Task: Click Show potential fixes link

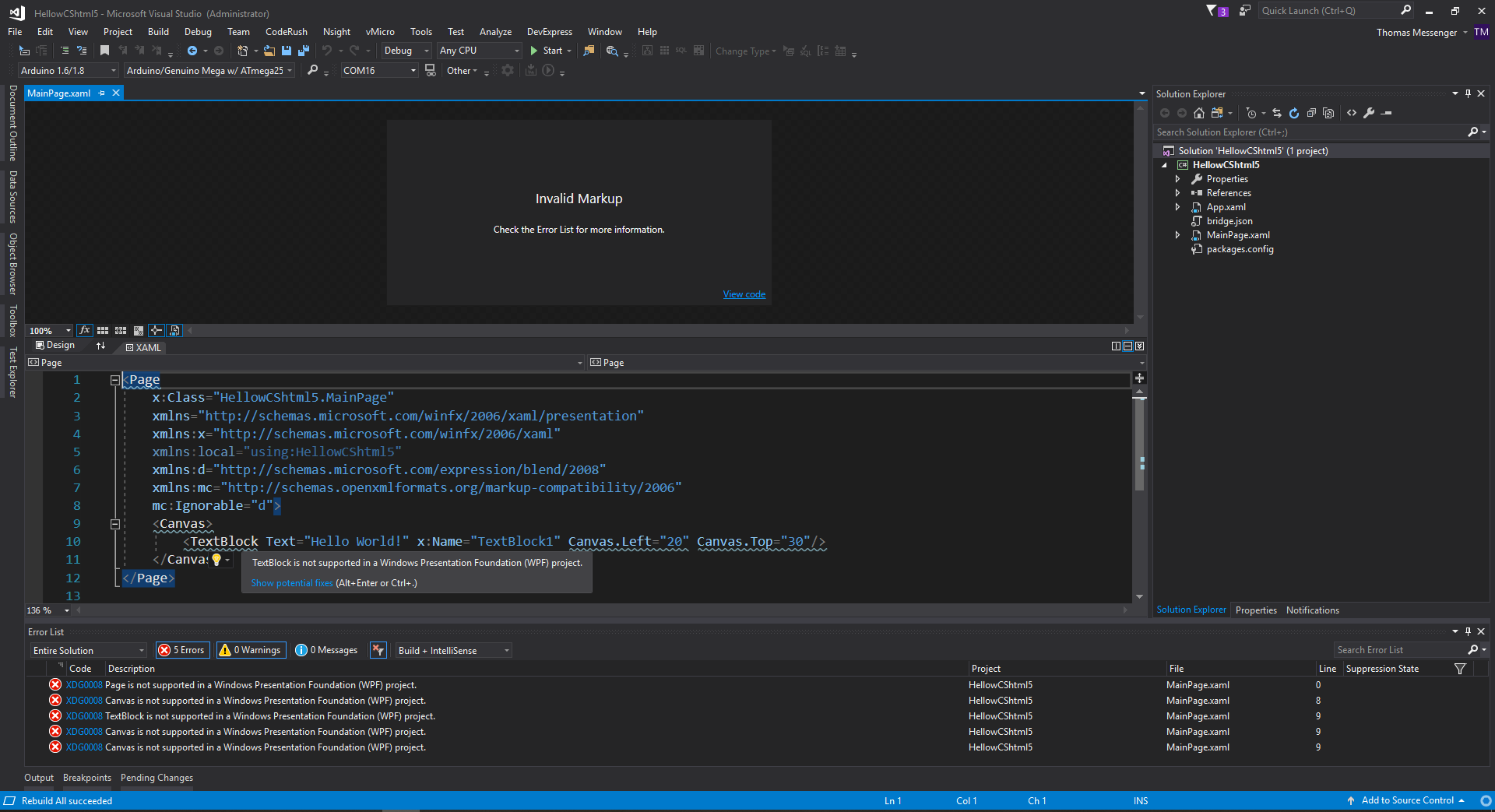Action: tap(291, 583)
